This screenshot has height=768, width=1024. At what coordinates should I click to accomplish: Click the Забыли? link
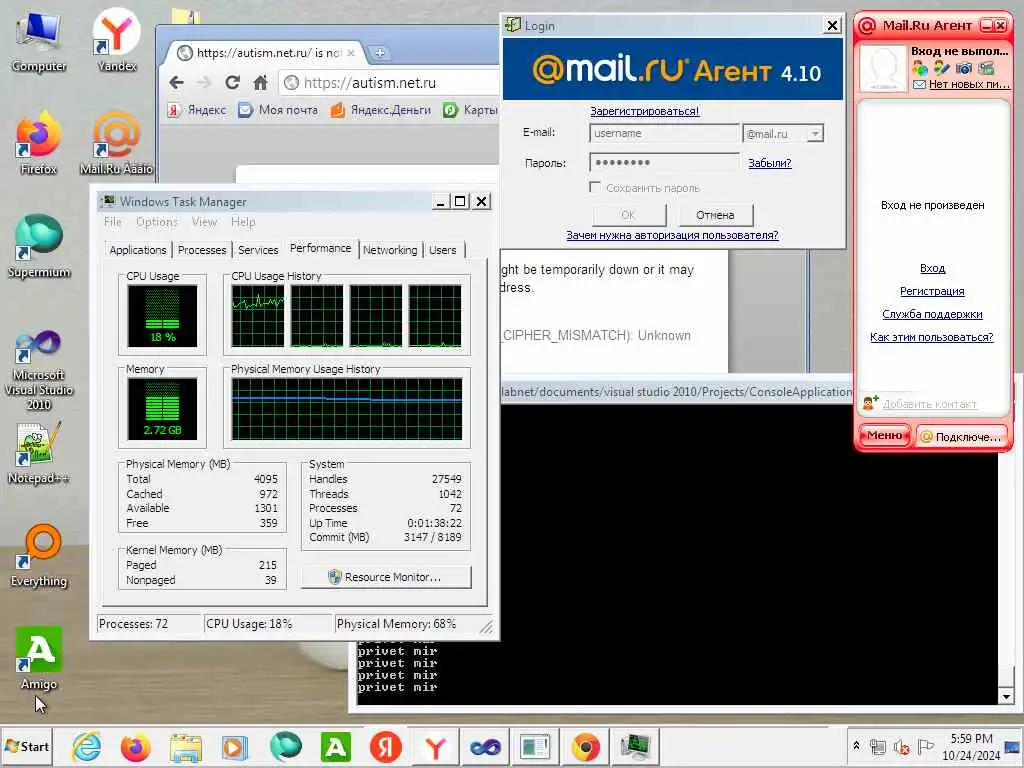769,163
